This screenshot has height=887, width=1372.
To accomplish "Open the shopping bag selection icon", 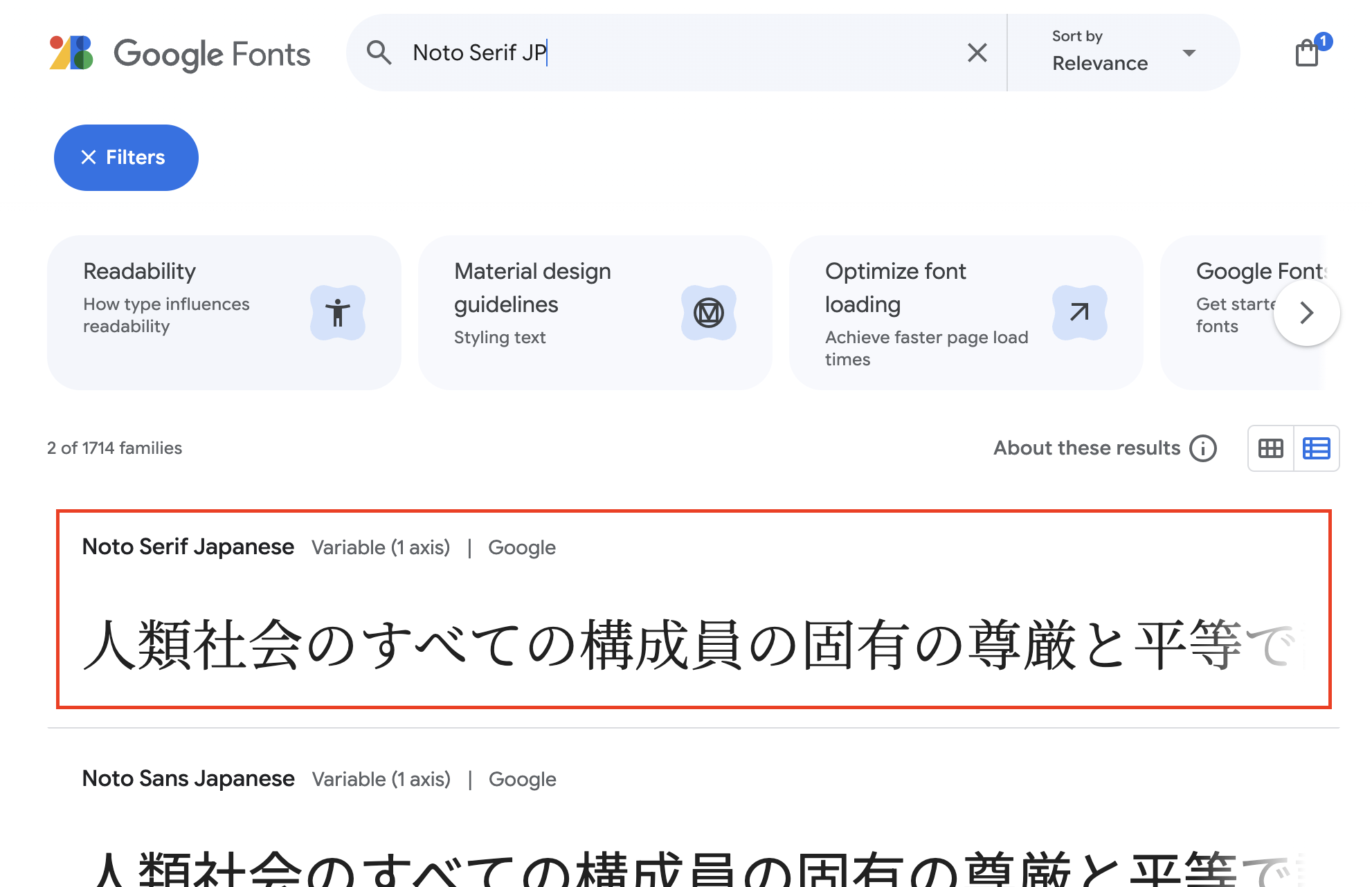I will click(x=1307, y=53).
